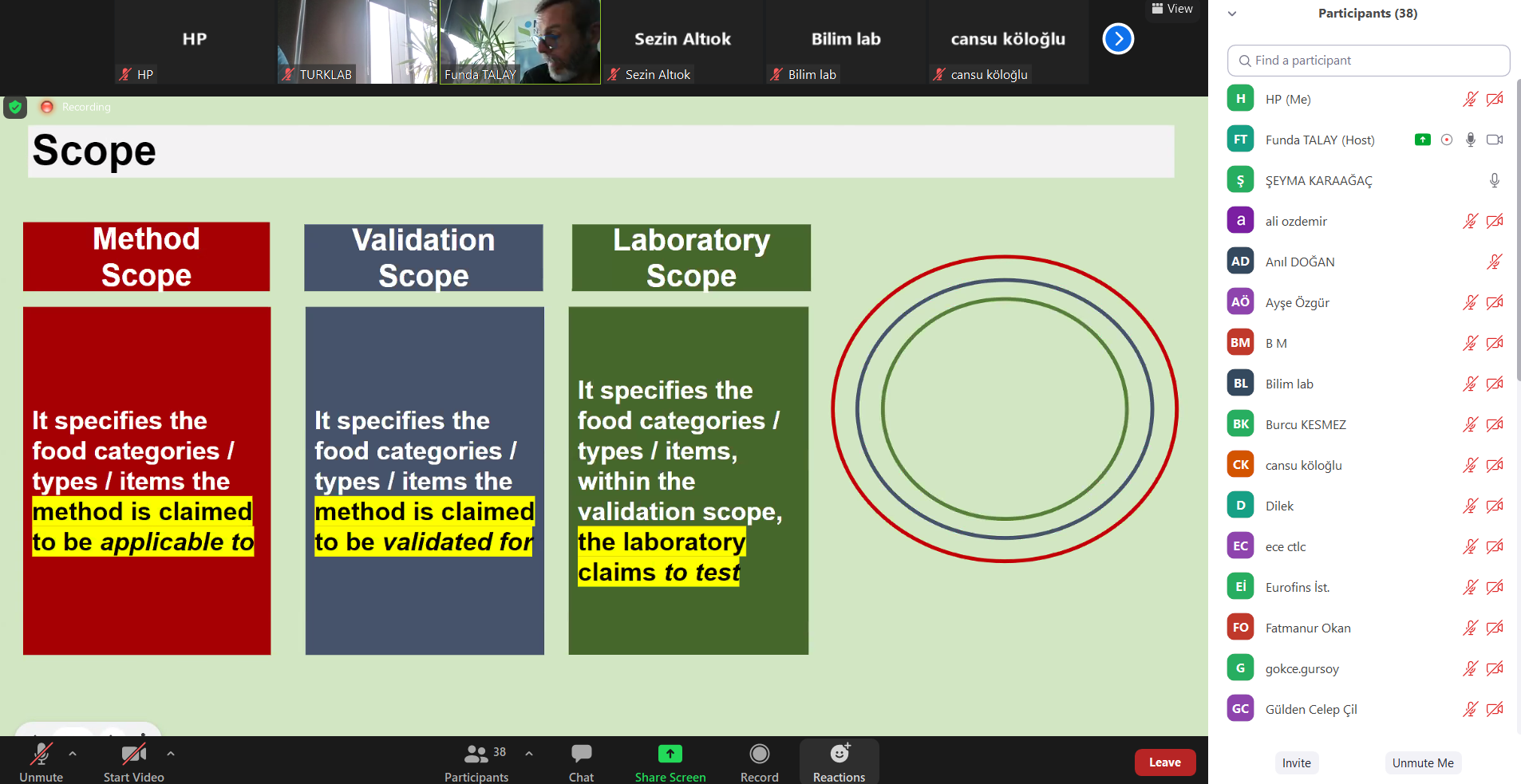The height and width of the screenshot is (784, 1521).
Task: Click the green encryption shield icon
Action: click(15, 107)
